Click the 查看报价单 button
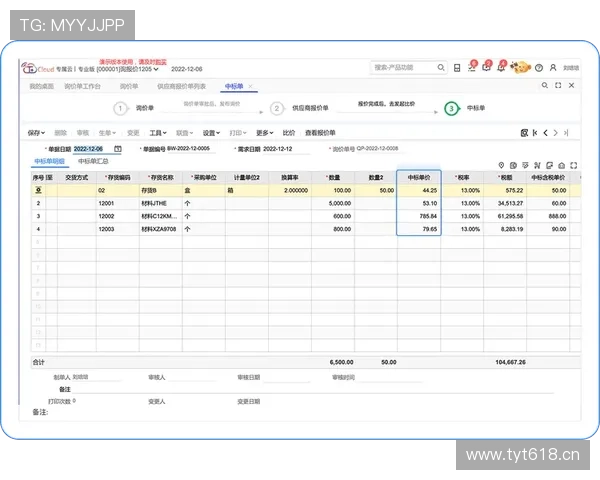The width and height of the screenshot is (600, 480). click(x=320, y=132)
